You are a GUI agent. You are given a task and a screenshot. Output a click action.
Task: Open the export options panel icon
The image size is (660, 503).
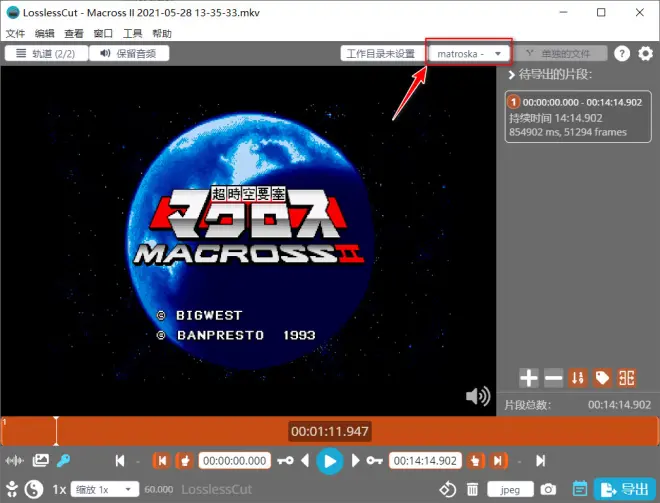point(580,489)
